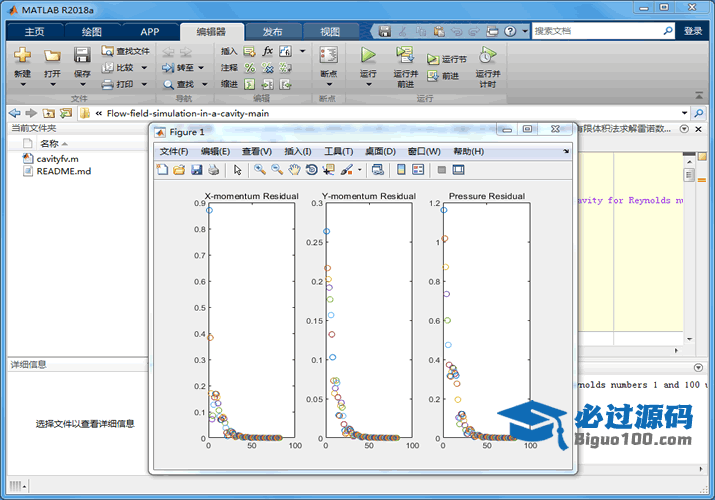Click the green Run (运行) arrow

368,55
